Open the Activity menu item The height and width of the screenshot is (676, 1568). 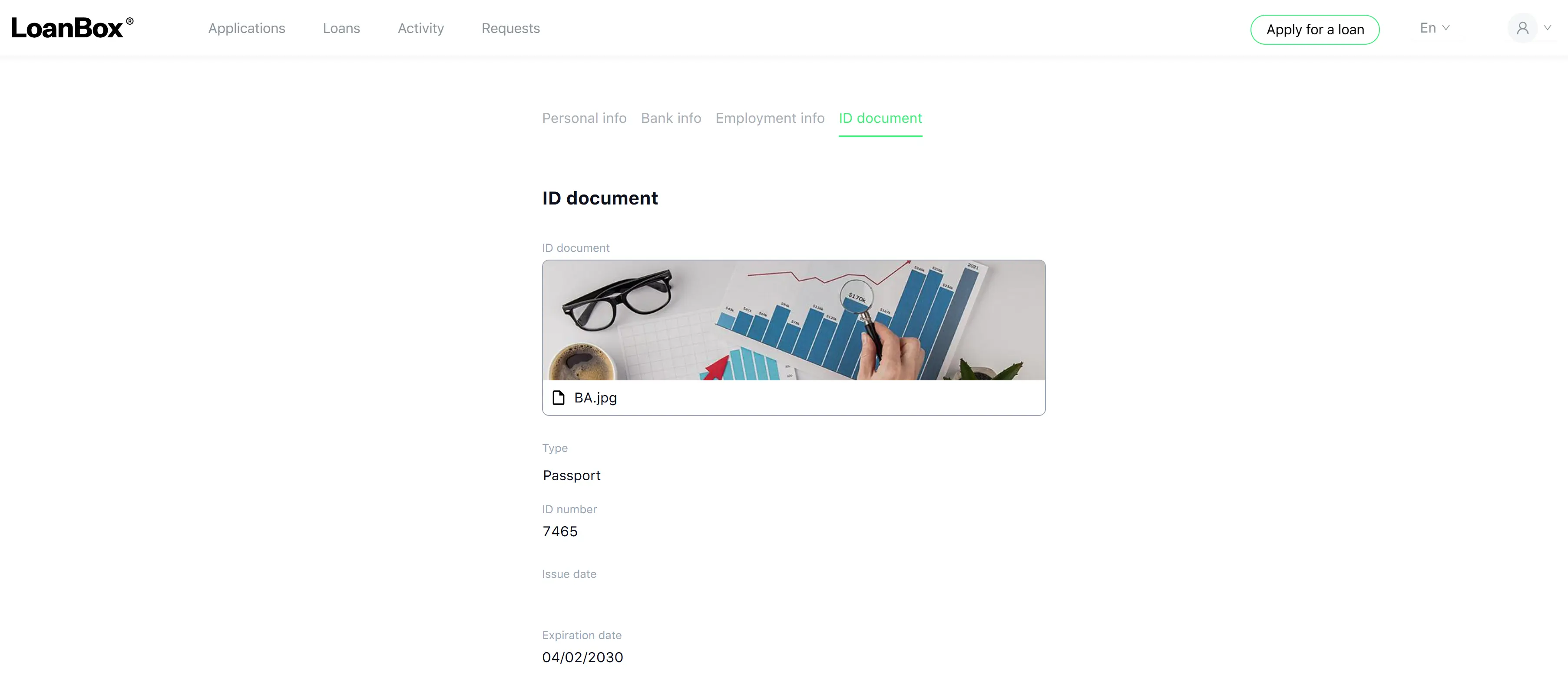pyautogui.click(x=420, y=29)
